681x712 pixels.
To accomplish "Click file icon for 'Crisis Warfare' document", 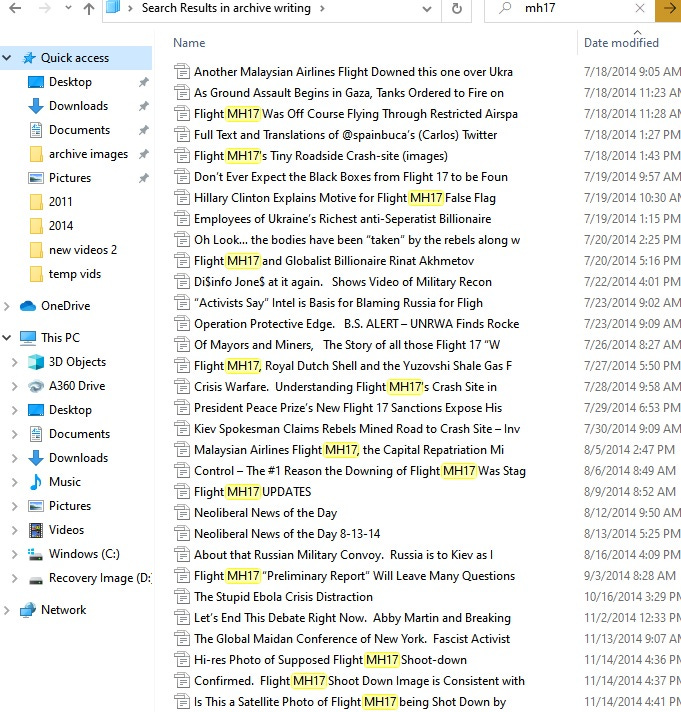I will tap(182, 387).
